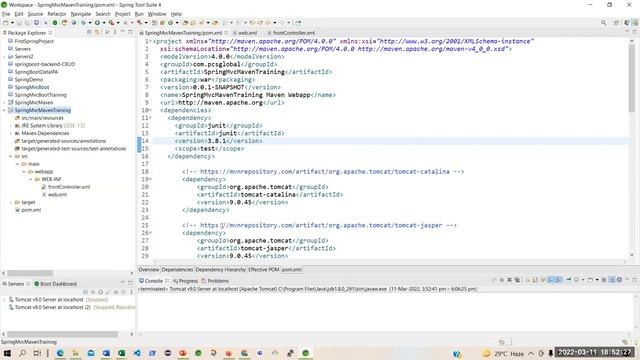Stop the server from Servers toolbar

click(116, 292)
